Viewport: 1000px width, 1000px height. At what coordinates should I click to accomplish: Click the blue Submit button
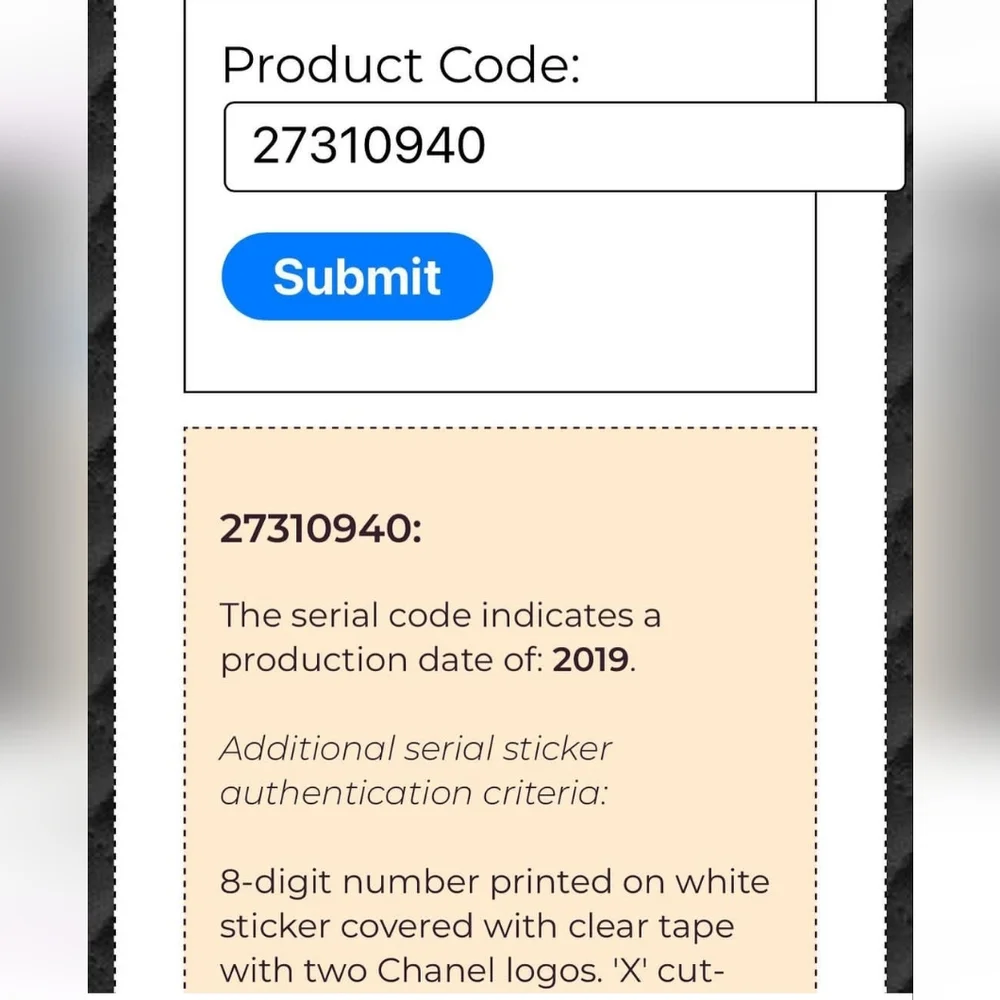click(x=357, y=276)
